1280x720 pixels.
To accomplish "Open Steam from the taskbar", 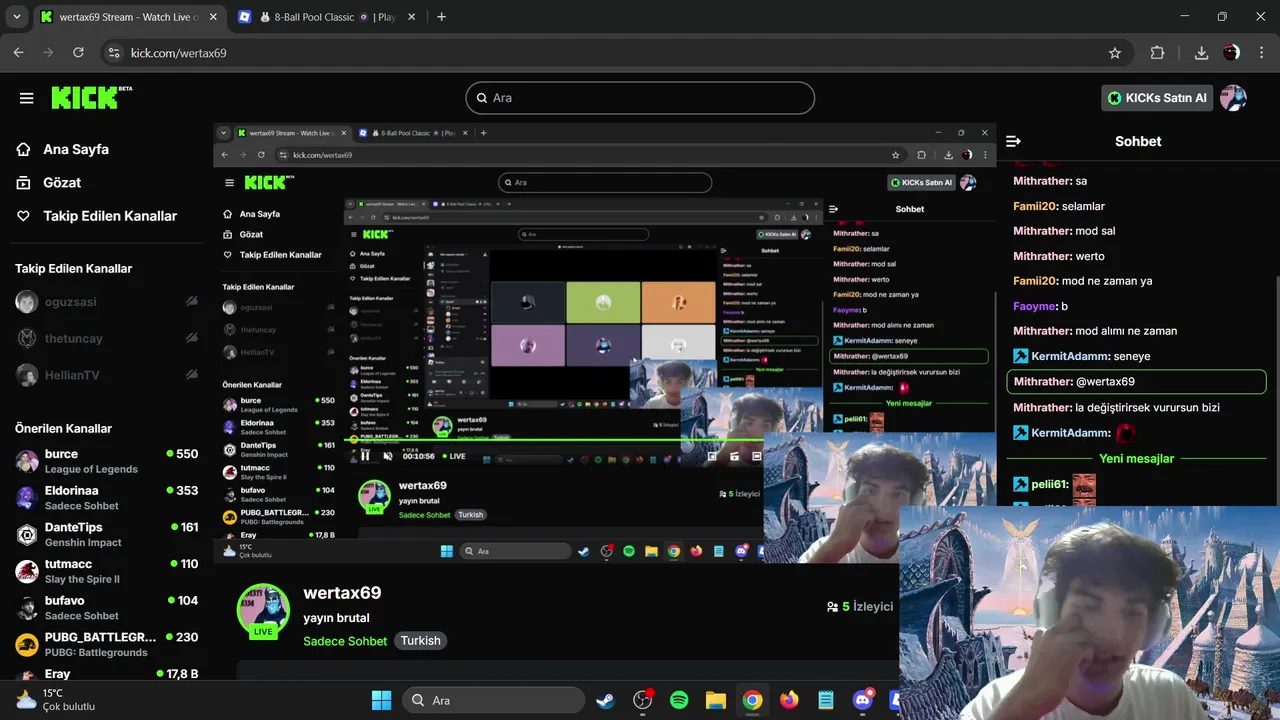I will [605, 700].
